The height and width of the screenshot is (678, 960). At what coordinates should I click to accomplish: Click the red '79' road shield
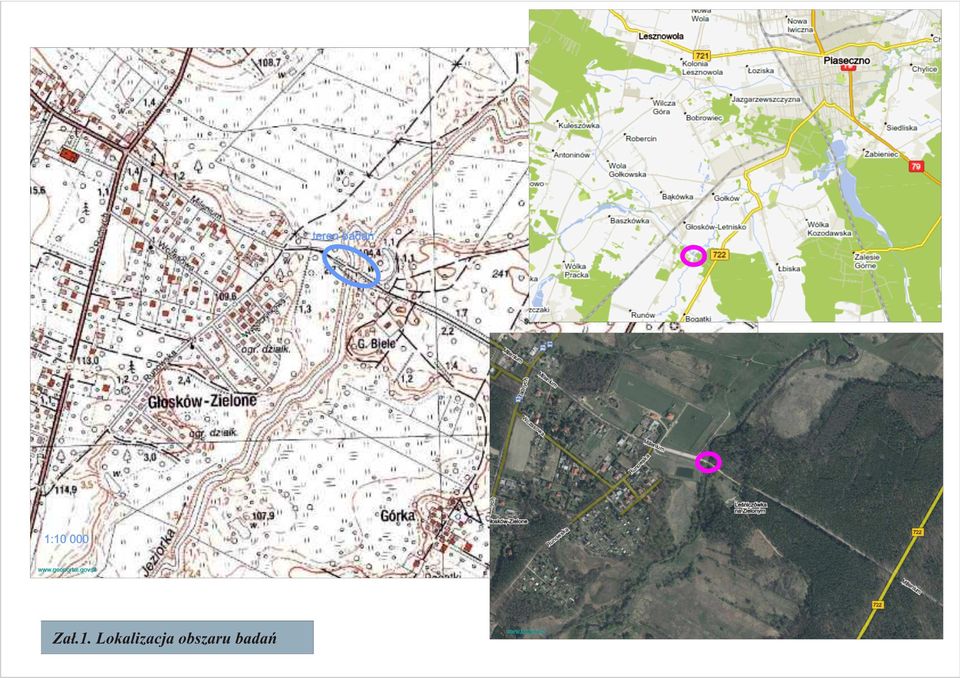pos(915,166)
